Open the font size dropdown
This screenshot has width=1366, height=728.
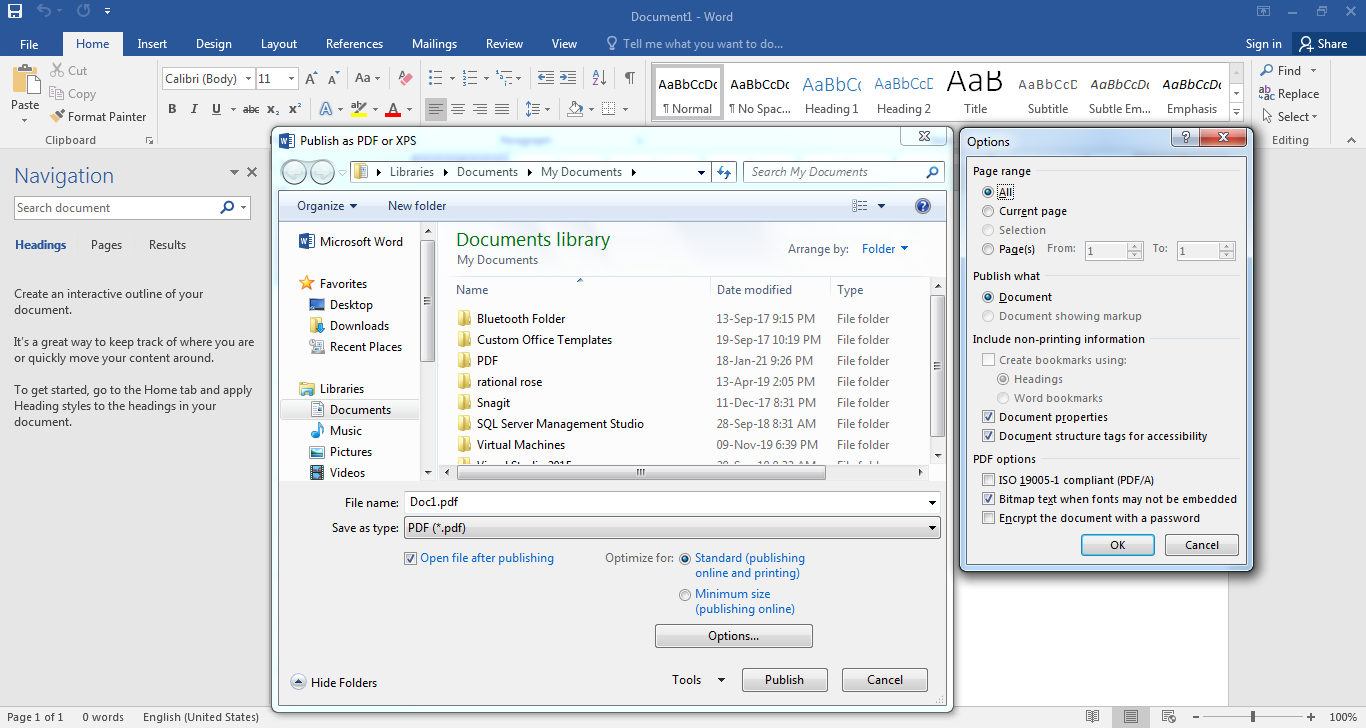291,78
